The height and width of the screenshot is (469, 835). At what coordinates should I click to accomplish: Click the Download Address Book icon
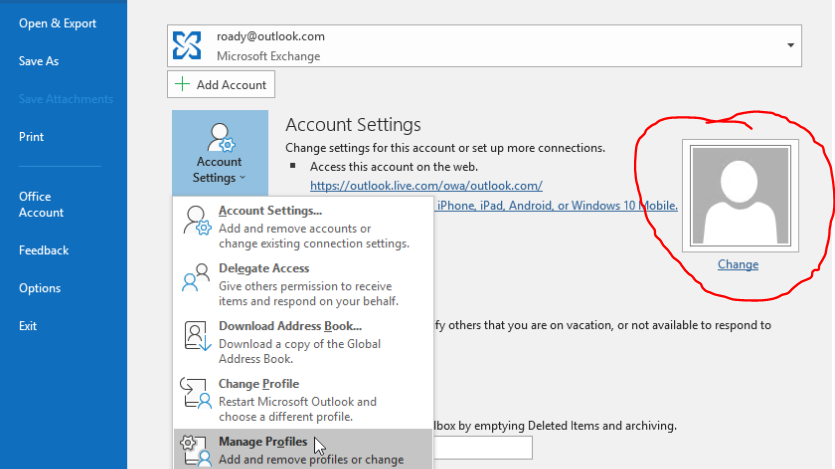197,336
